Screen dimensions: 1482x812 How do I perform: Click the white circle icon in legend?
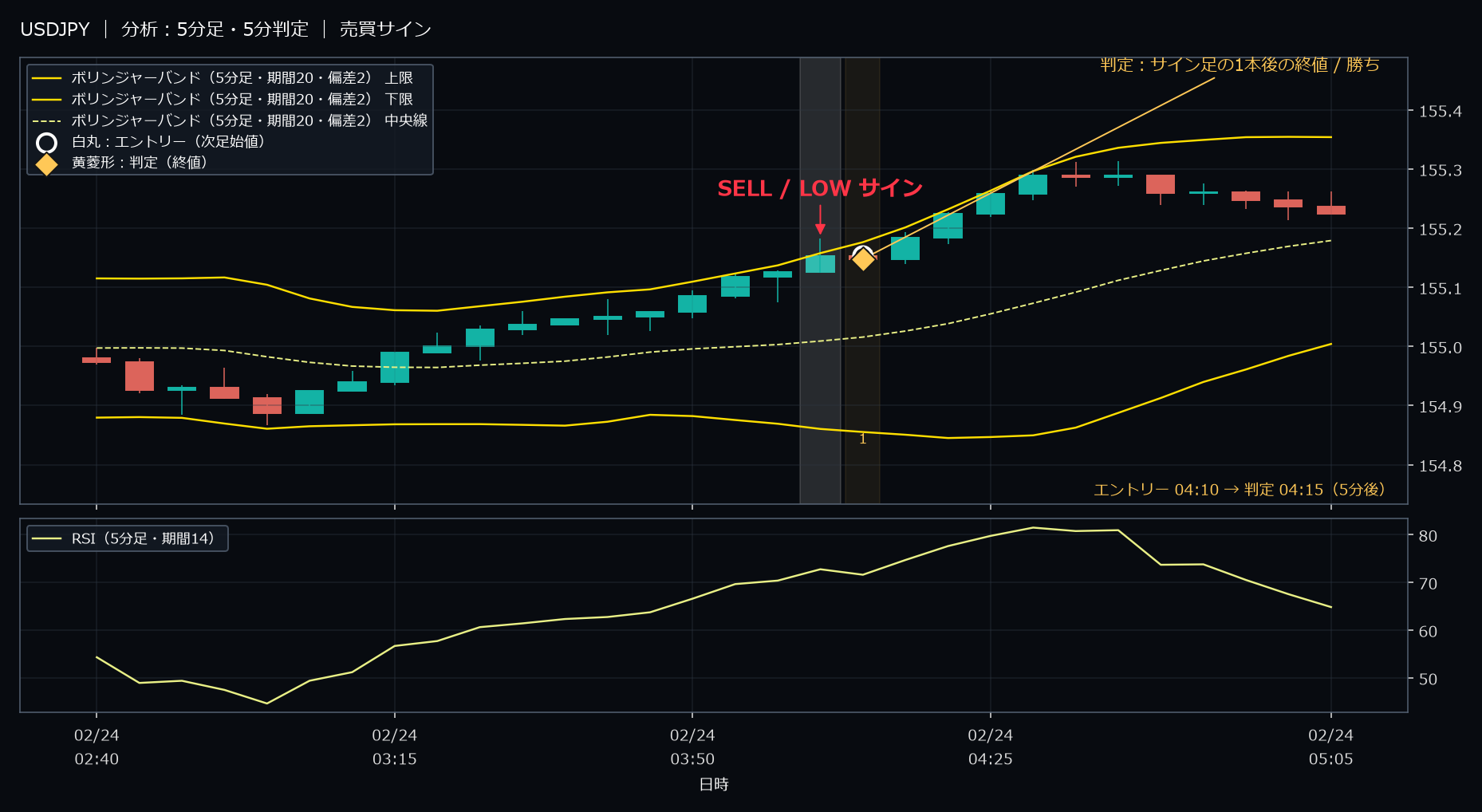point(47,143)
